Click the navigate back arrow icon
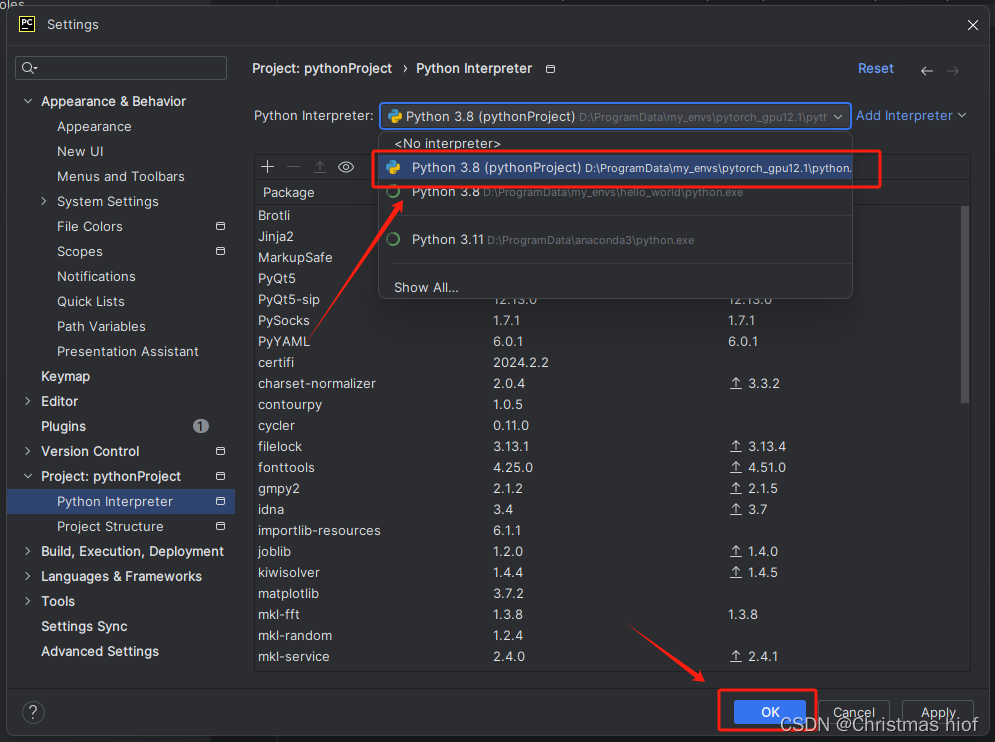This screenshot has height=742, width=995. click(x=926, y=70)
